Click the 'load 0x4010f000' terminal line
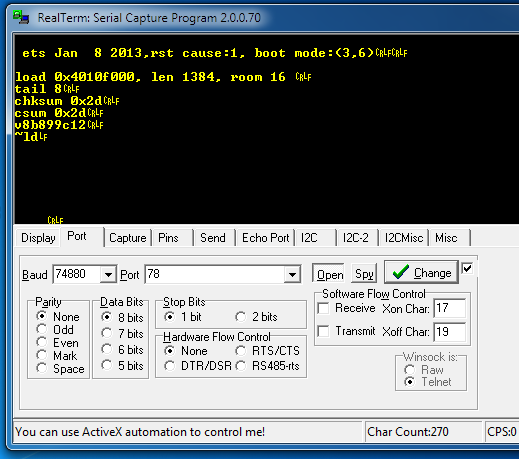Viewport: 519px width, 459px height. [x=163, y=77]
